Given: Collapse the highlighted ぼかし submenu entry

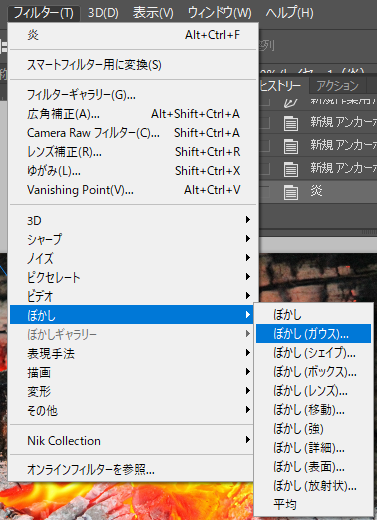Looking at the screenshot, I should pos(132,315).
